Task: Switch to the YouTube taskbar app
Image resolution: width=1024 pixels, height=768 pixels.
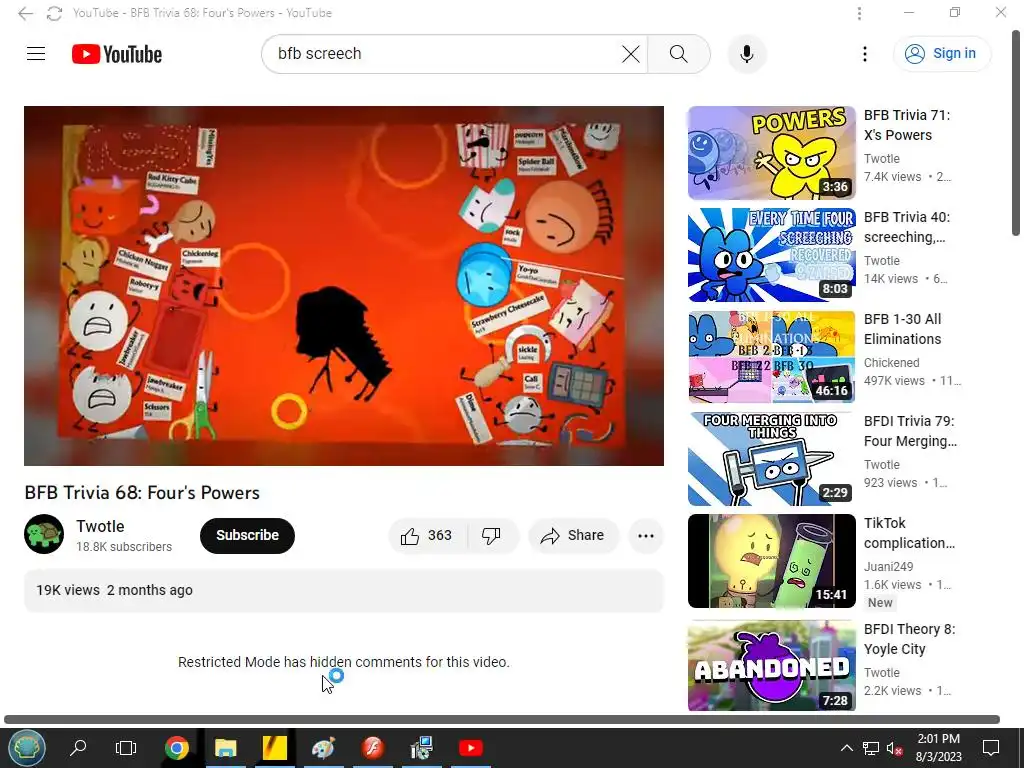Action: [470, 748]
